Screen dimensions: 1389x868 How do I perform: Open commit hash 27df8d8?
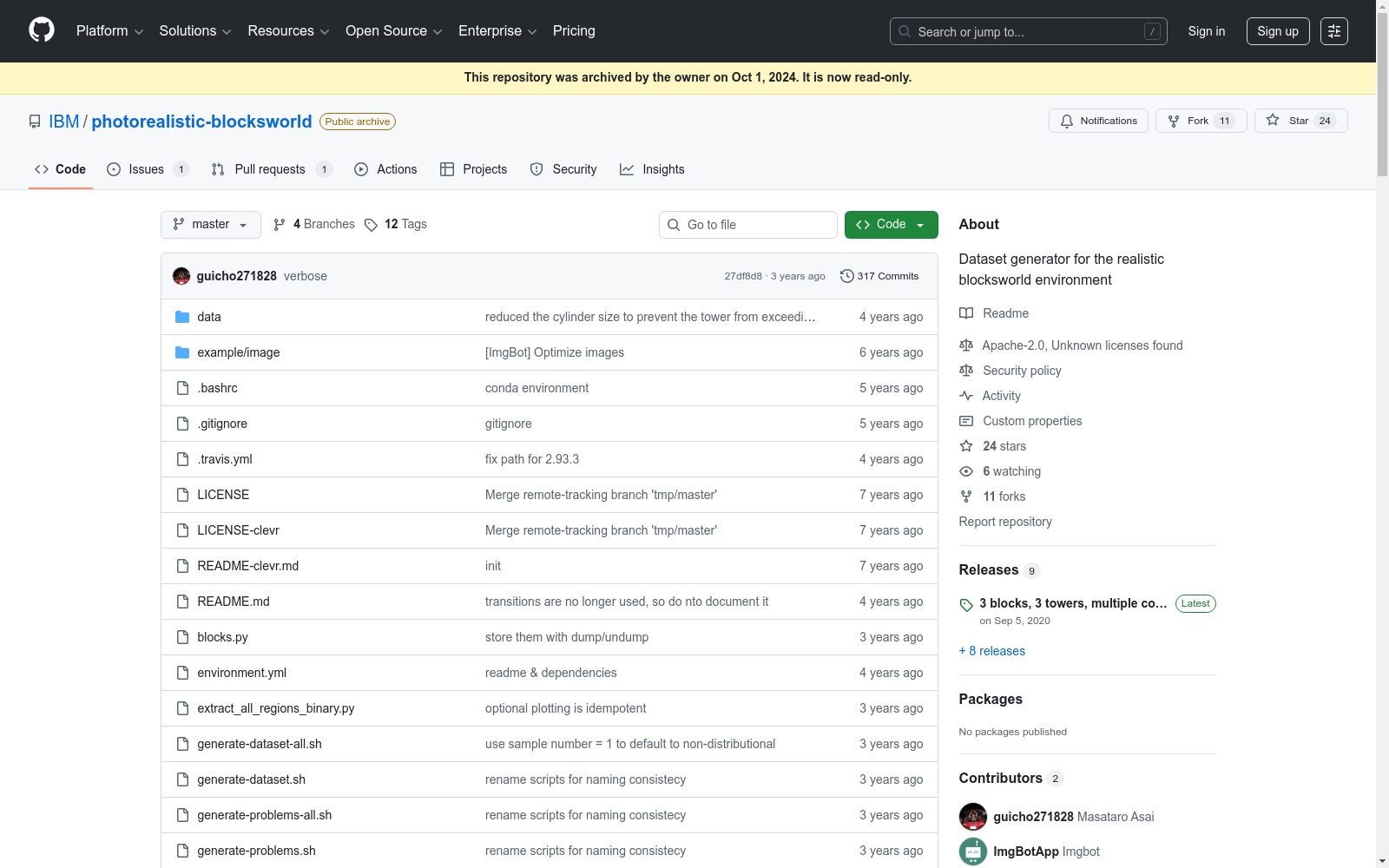click(x=743, y=276)
